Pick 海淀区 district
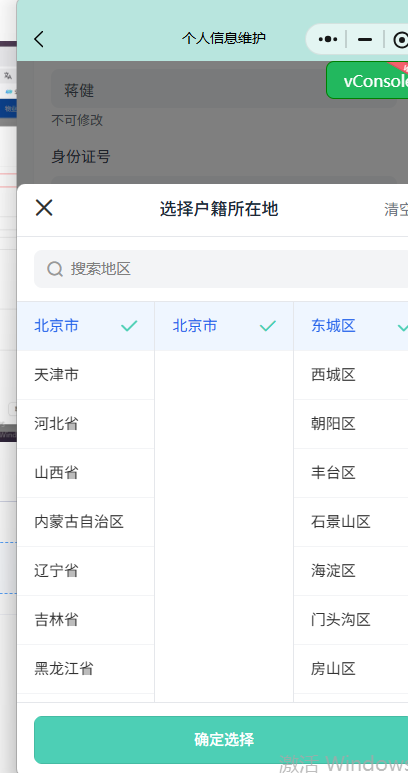The width and height of the screenshot is (408, 773). tap(351, 570)
